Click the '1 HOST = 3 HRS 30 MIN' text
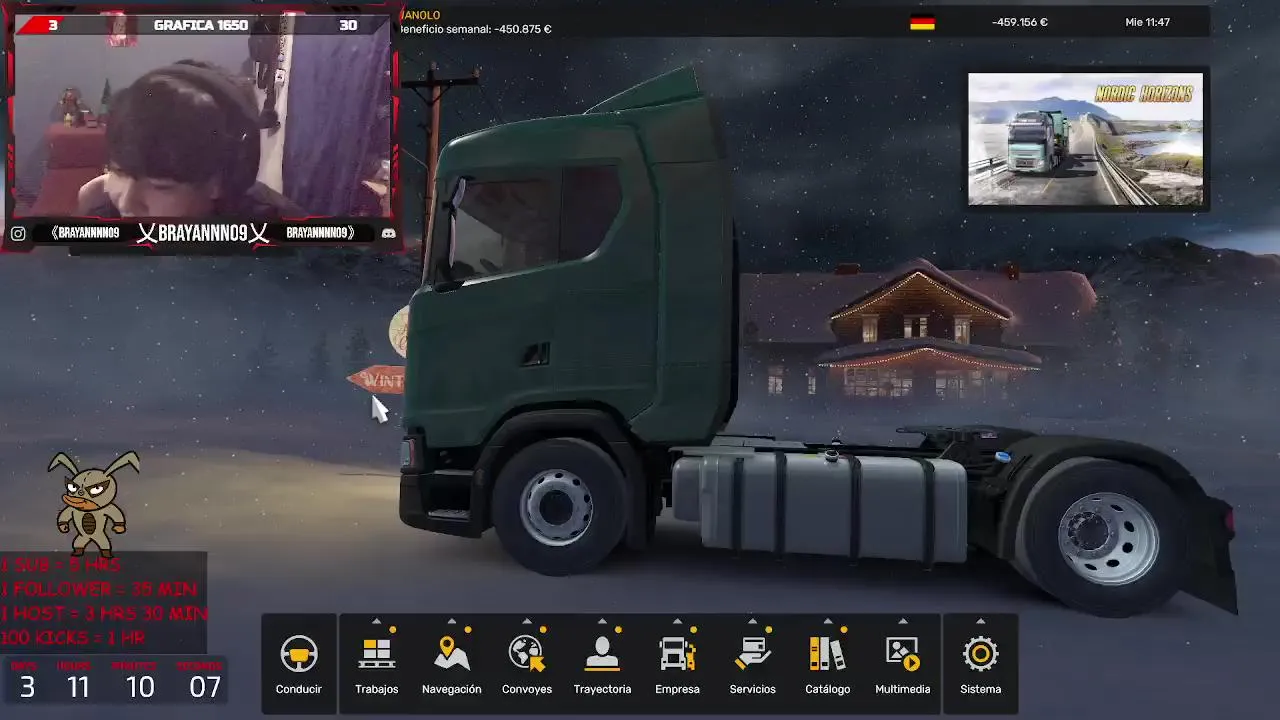Viewport: 1280px width, 720px height. tap(104, 613)
